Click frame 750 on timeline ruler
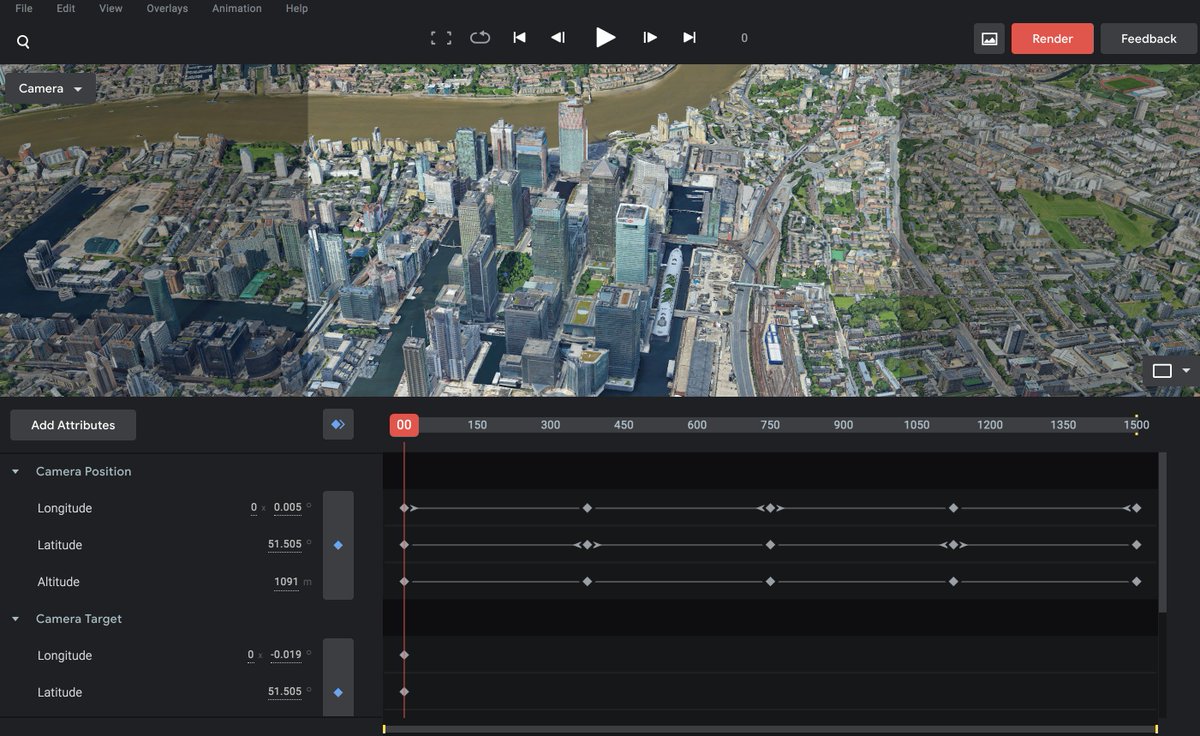The width and height of the screenshot is (1200, 736). (770, 425)
